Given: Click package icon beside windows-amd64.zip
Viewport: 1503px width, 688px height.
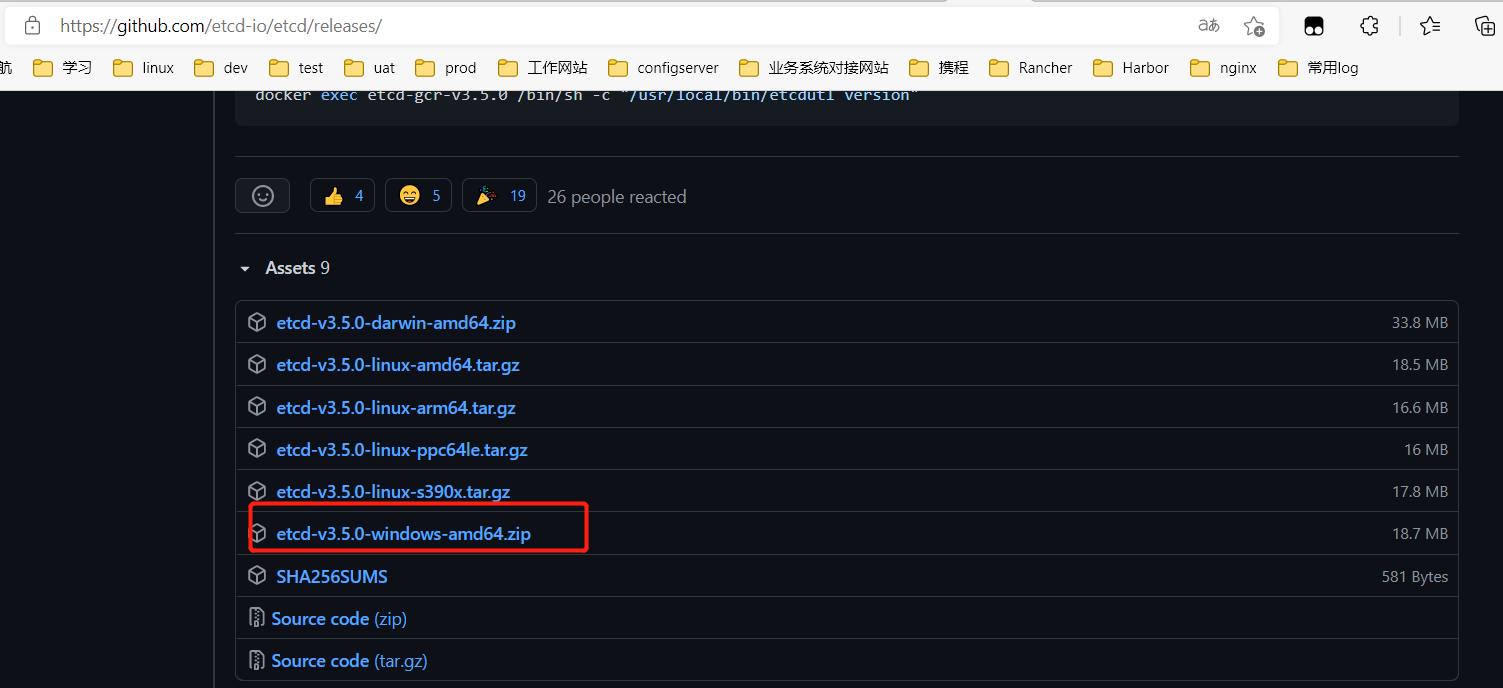Looking at the screenshot, I should click(x=257, y=533).
